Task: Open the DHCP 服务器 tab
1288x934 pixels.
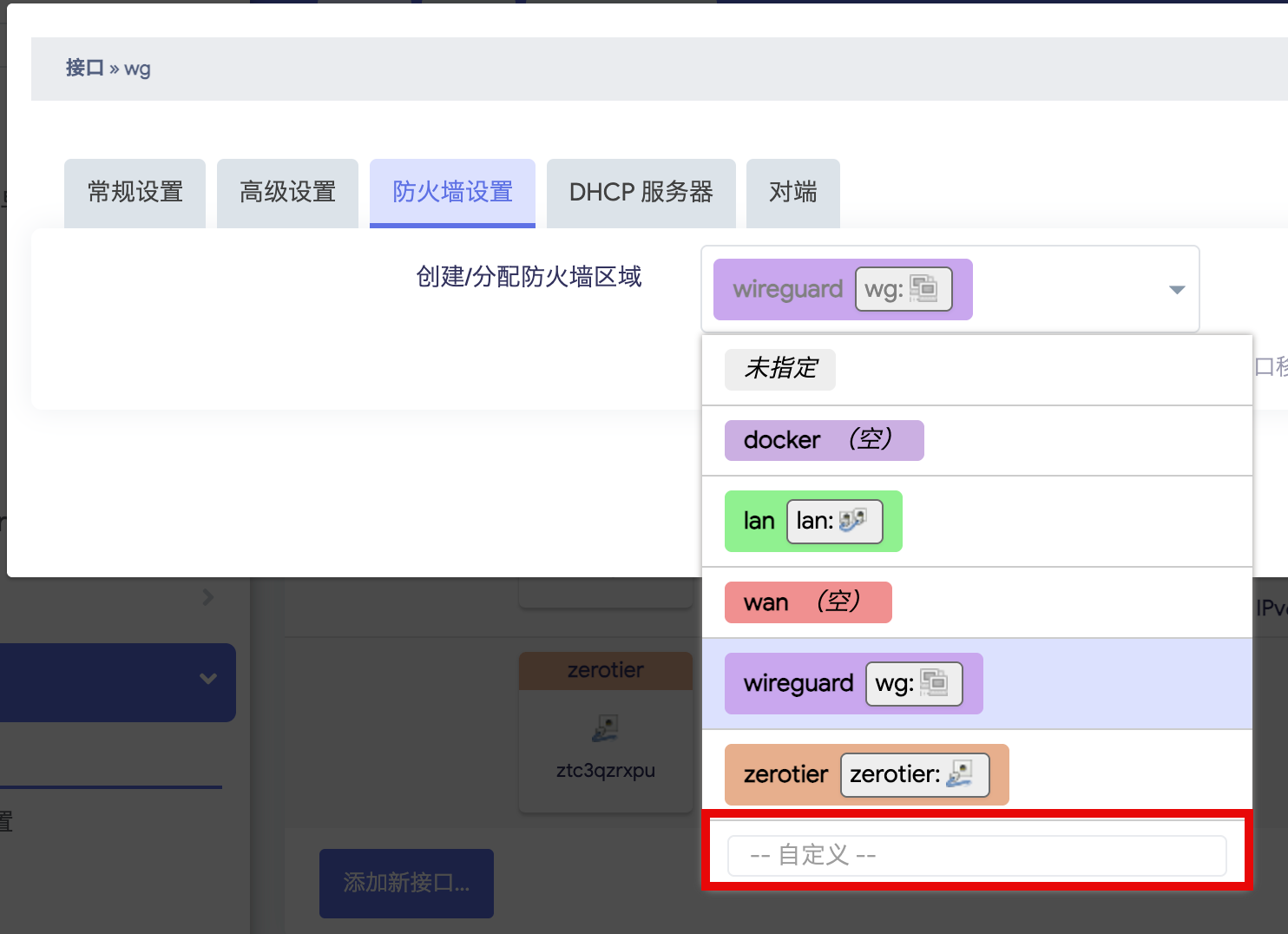Action: point(641,193)
